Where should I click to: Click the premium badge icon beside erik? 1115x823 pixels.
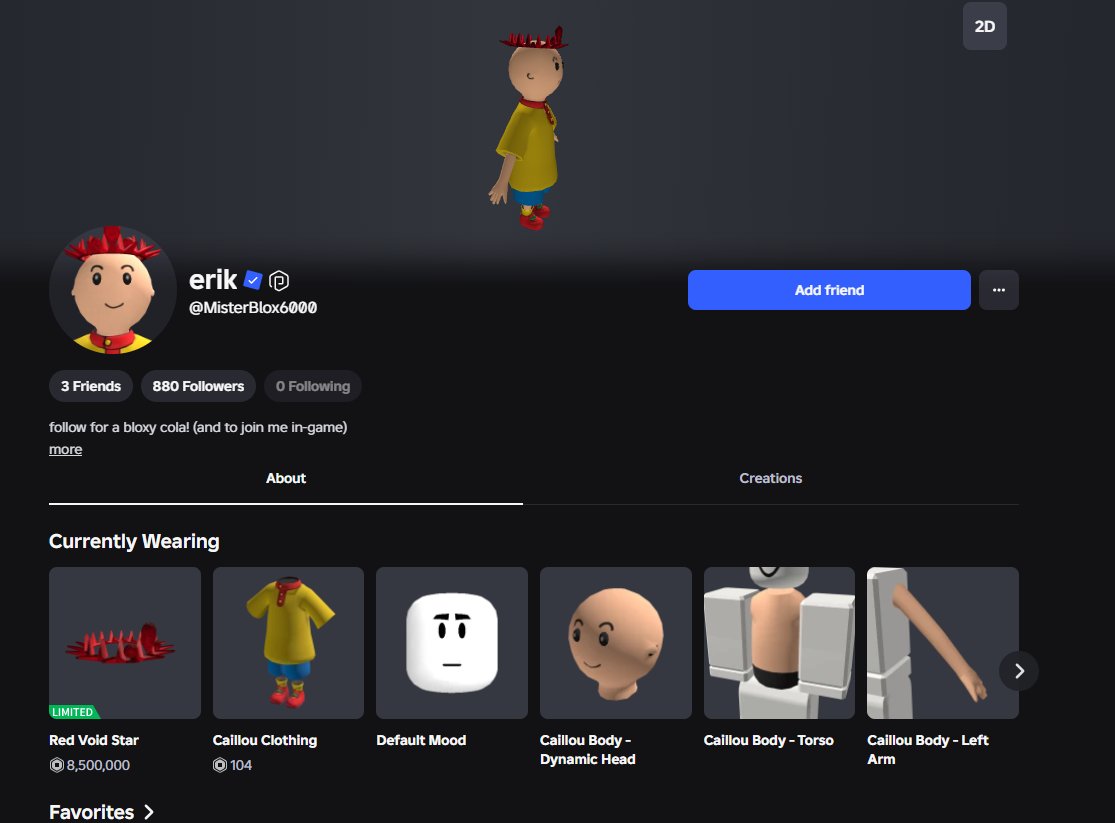tap(279, 281)
